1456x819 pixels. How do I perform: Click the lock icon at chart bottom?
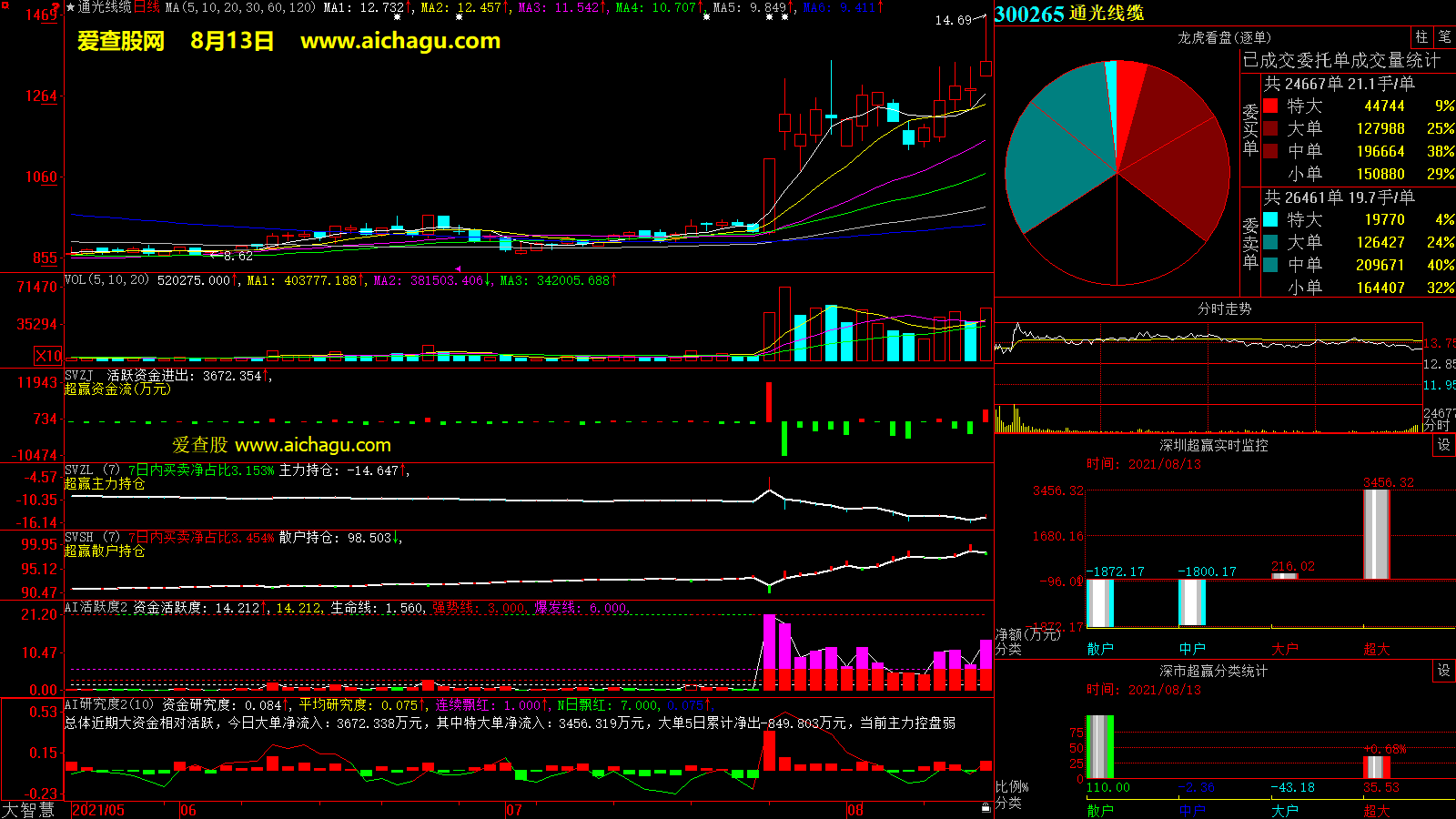(986, 808)
